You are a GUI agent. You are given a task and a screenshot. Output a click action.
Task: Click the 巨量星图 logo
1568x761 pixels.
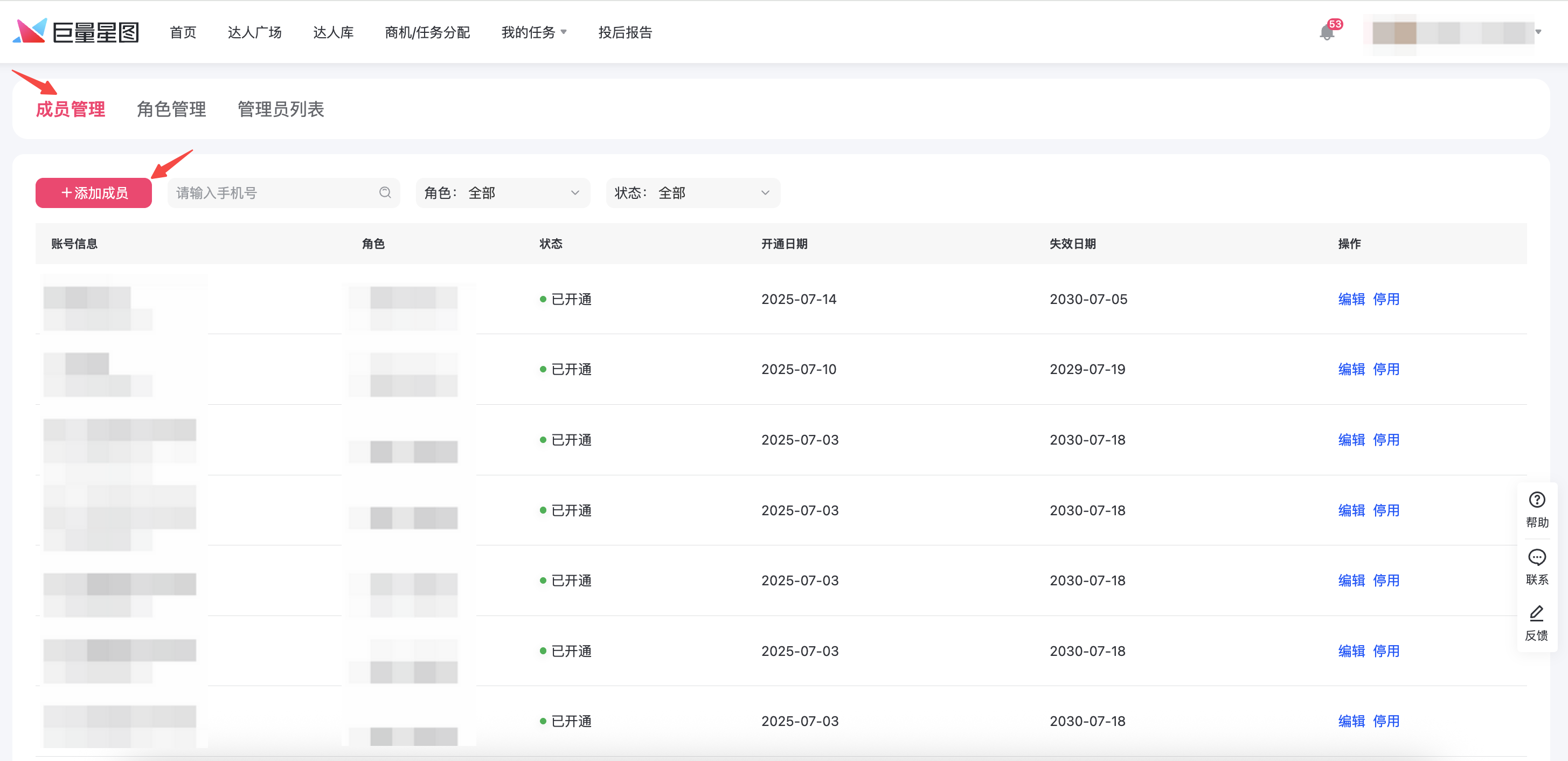76,32
